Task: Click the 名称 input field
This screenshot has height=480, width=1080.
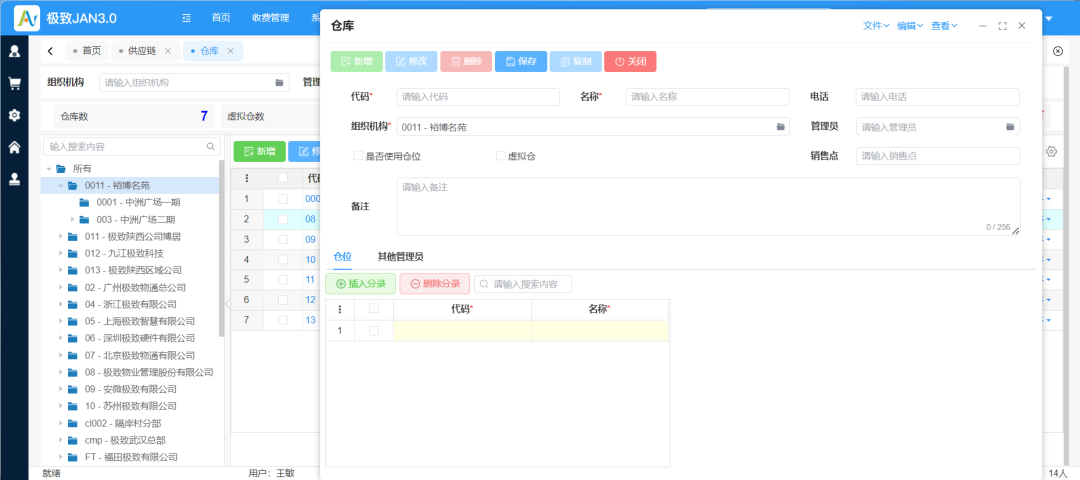Action: 707,97
